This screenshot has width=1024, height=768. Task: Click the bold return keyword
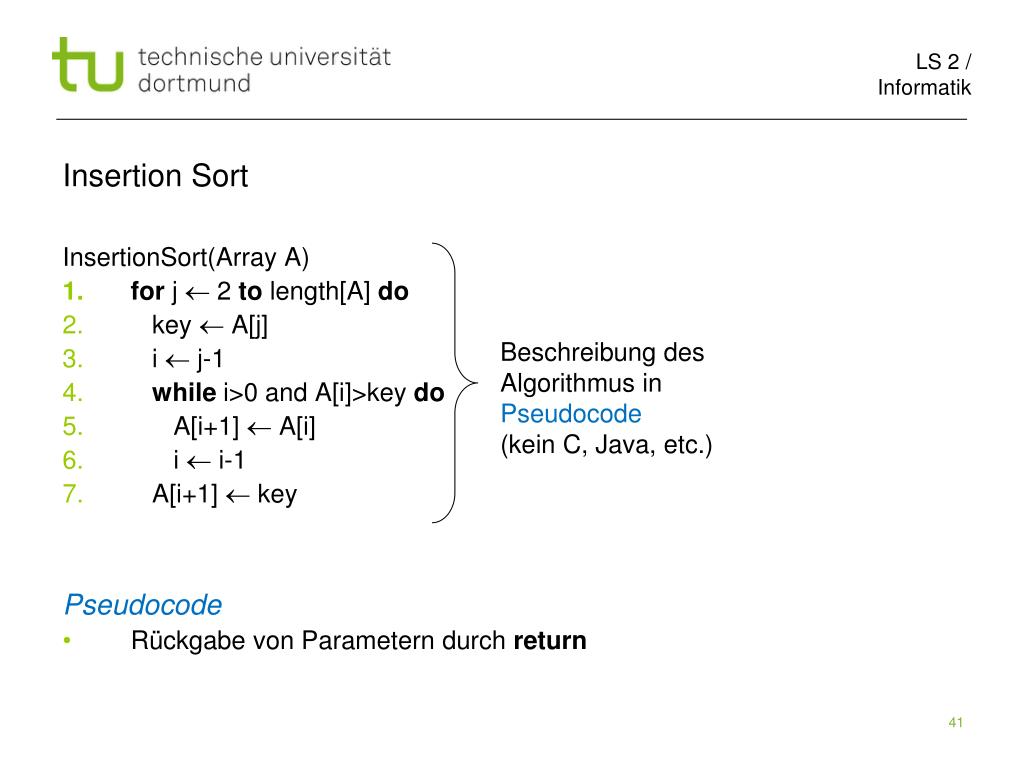click(550, 640)
